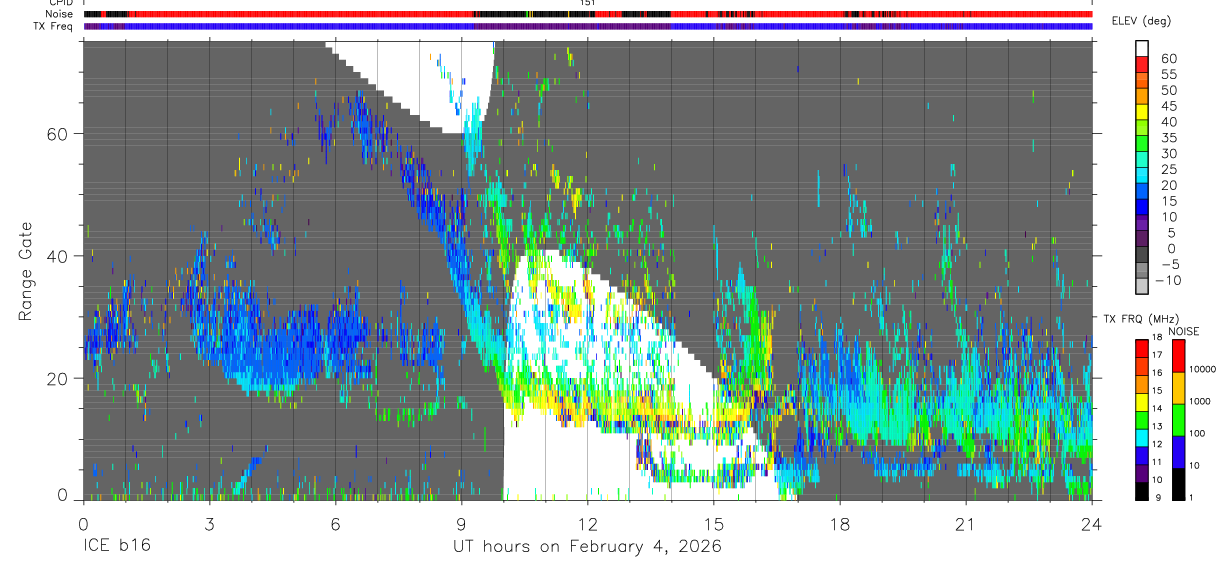Click the red top segment of NOISE bar
Viewport: 1228px width, 567px height.
coord(1178,356)
